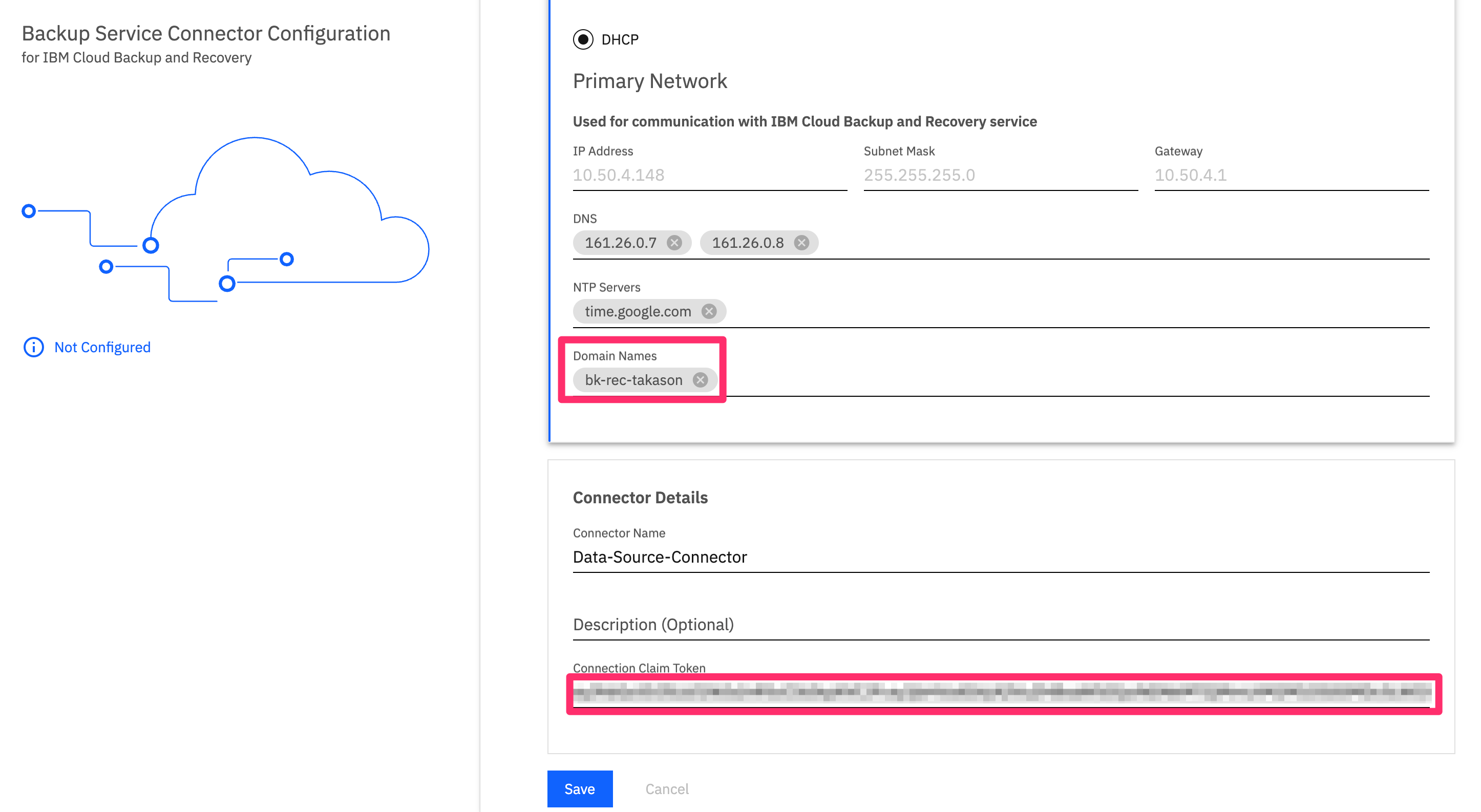1481x812 pixels.
Task: Click the time.google.com chip label
Action: 638,311
